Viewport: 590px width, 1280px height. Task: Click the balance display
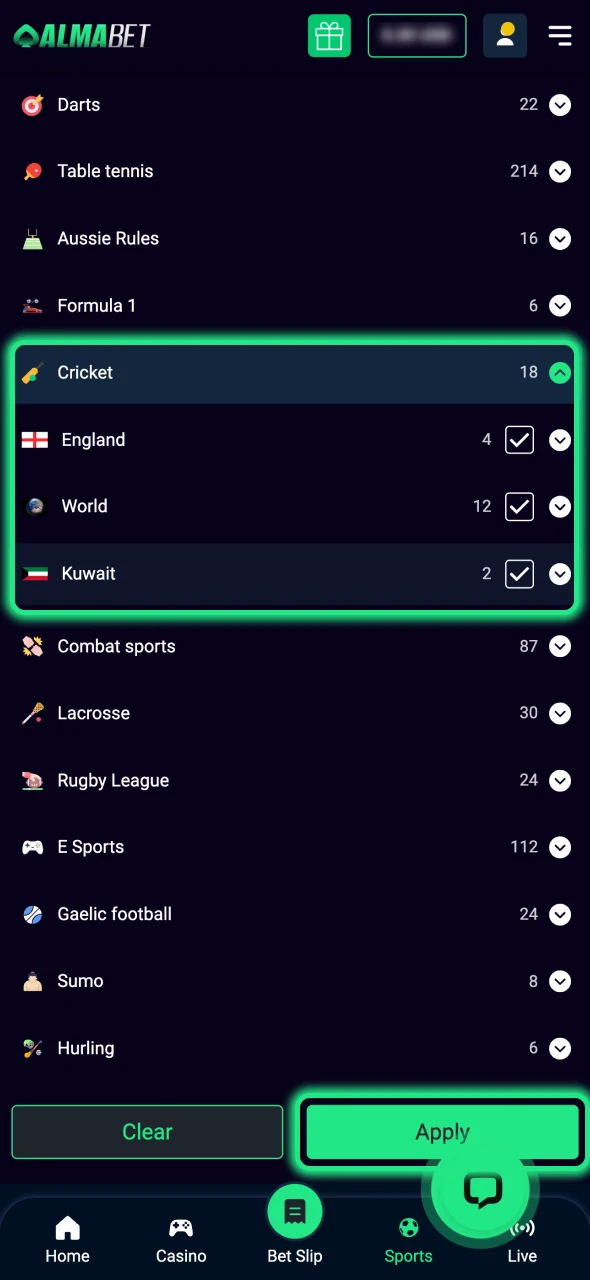pos(417,36)
